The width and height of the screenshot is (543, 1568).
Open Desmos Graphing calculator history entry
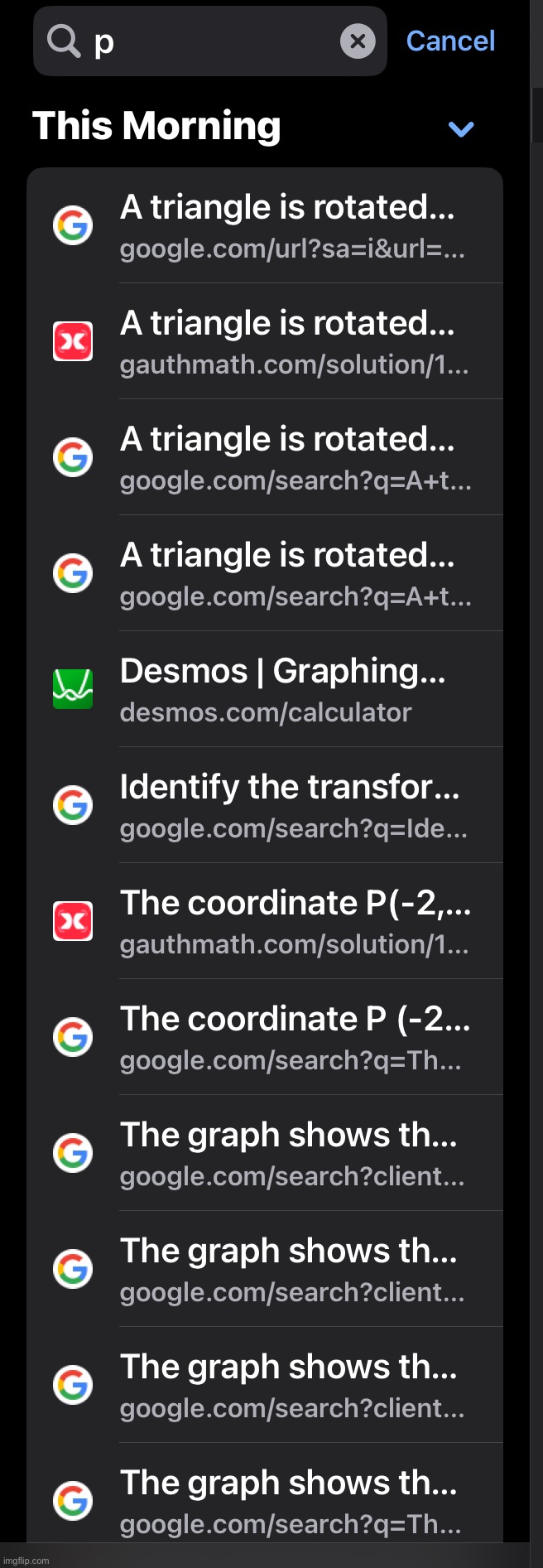265,689
